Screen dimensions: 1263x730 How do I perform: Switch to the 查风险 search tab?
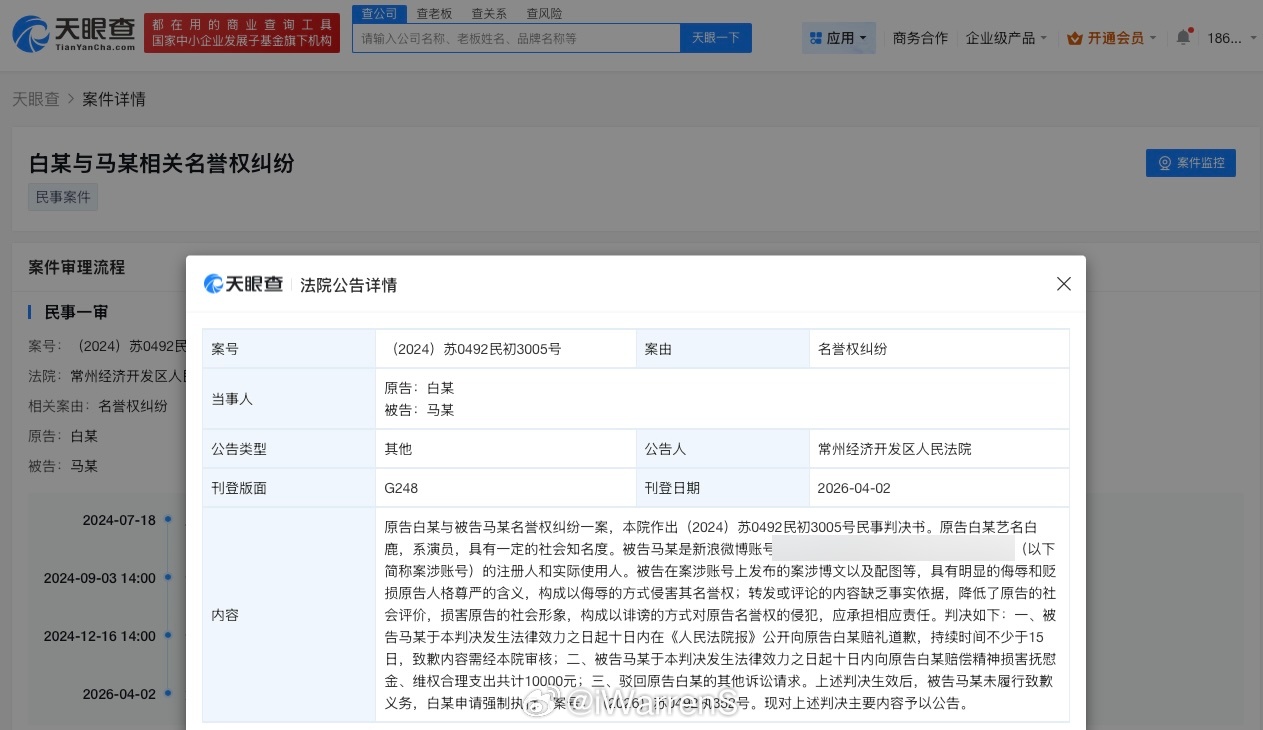coord(544,13)
